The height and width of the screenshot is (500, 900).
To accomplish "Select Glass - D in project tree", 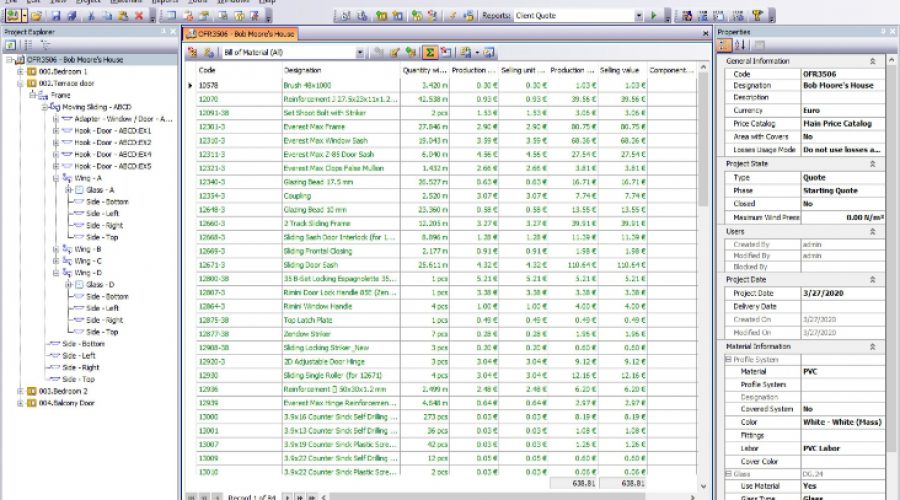I will click(100, 285).
